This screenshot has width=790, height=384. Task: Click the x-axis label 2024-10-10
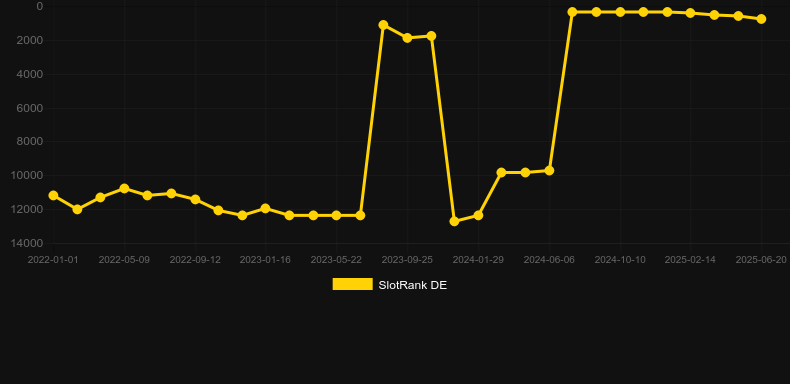click(x=620, y=260)
